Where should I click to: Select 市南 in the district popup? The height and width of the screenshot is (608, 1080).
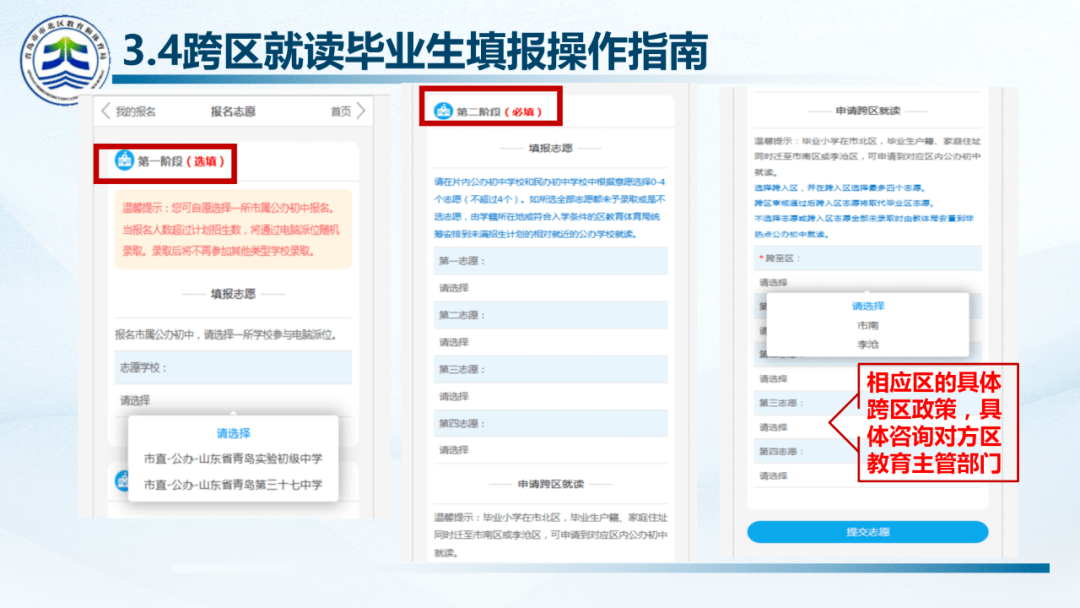[867, 326]
